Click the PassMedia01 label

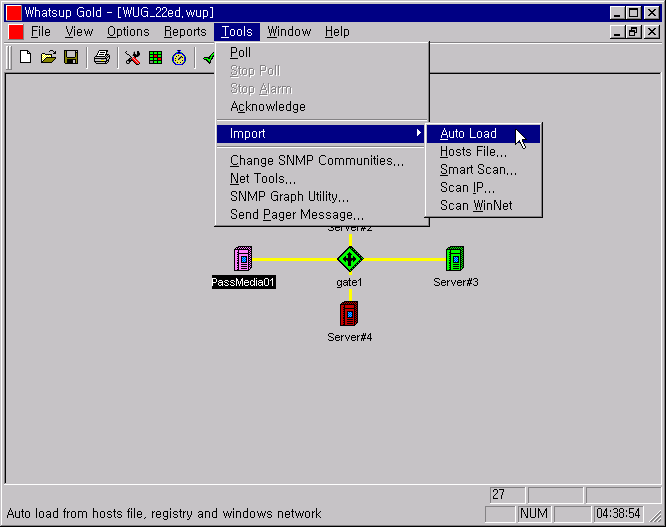coord(243,282)
